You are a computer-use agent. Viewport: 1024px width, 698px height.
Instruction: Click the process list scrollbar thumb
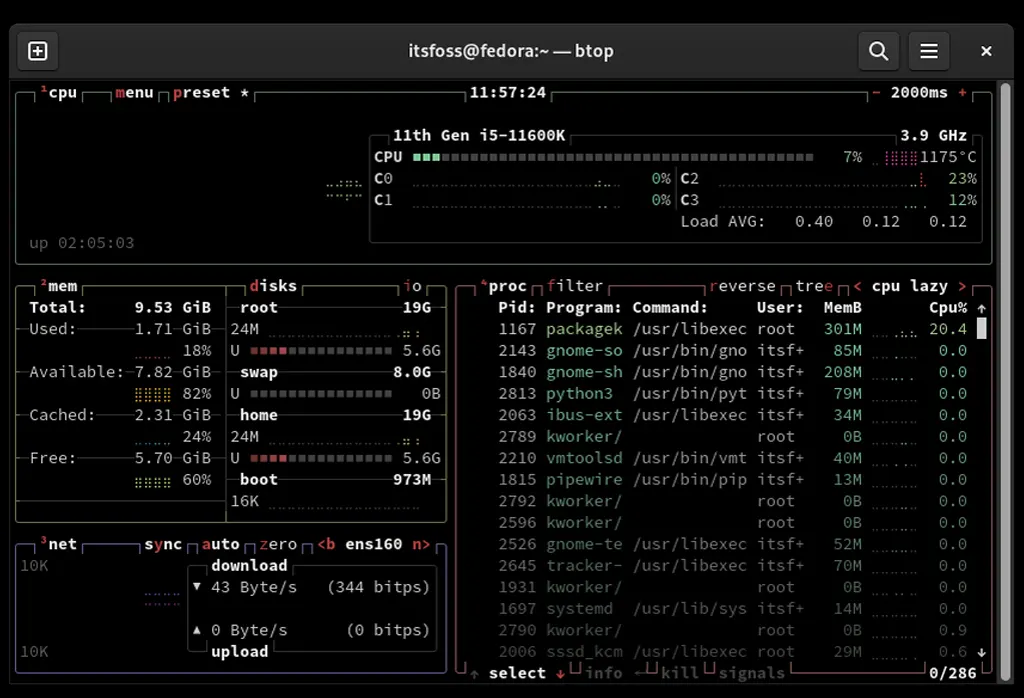click(x=982, y=328)
